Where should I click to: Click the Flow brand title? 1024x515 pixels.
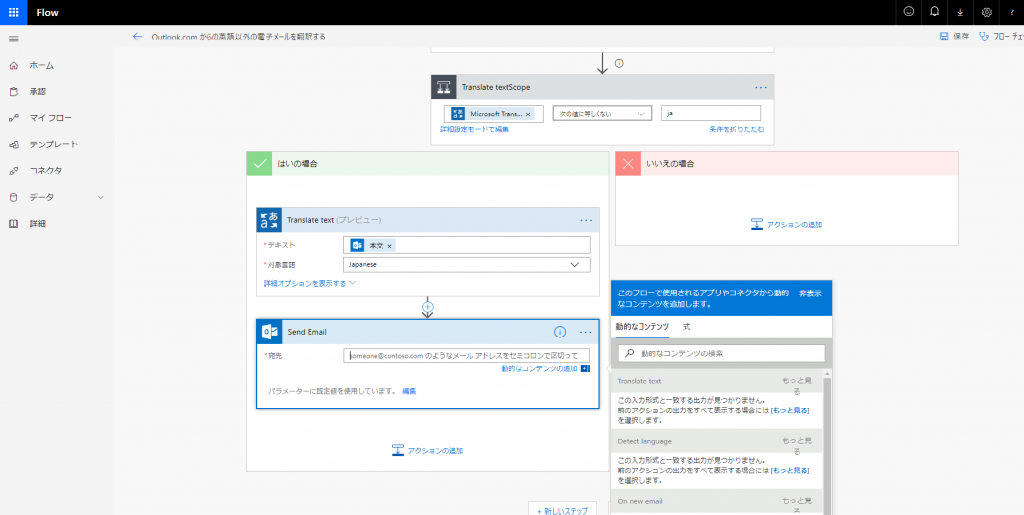(x=48, y=12)
